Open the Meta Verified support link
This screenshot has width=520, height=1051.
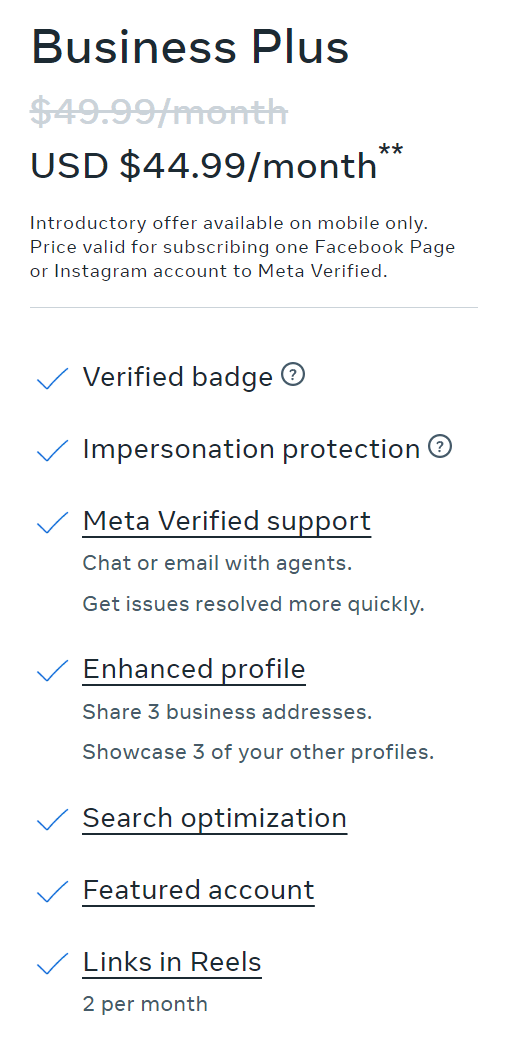[x=226, y=521]
